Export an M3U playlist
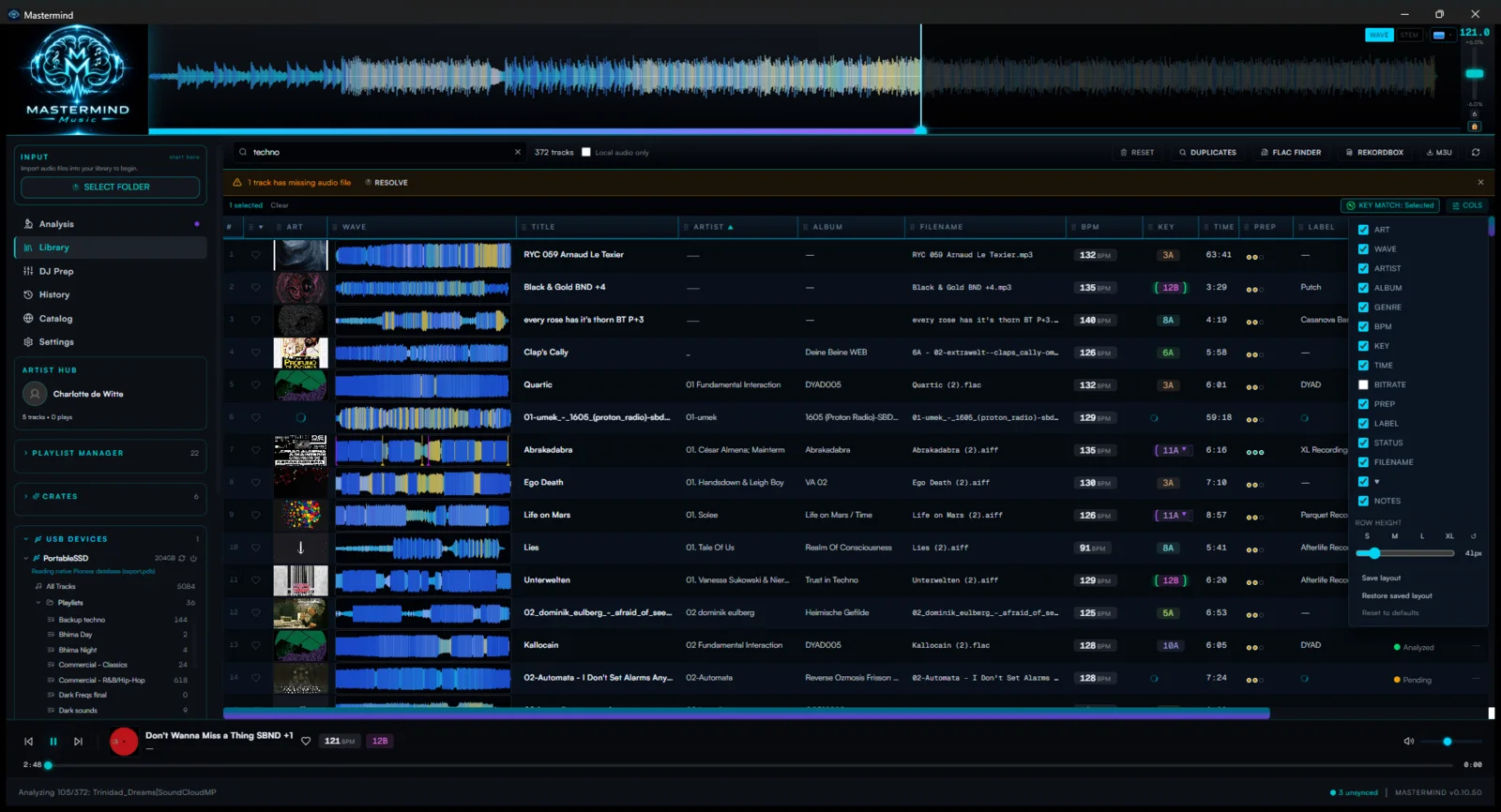Viewport: 1501px width, 812px height. (1439, 152)
